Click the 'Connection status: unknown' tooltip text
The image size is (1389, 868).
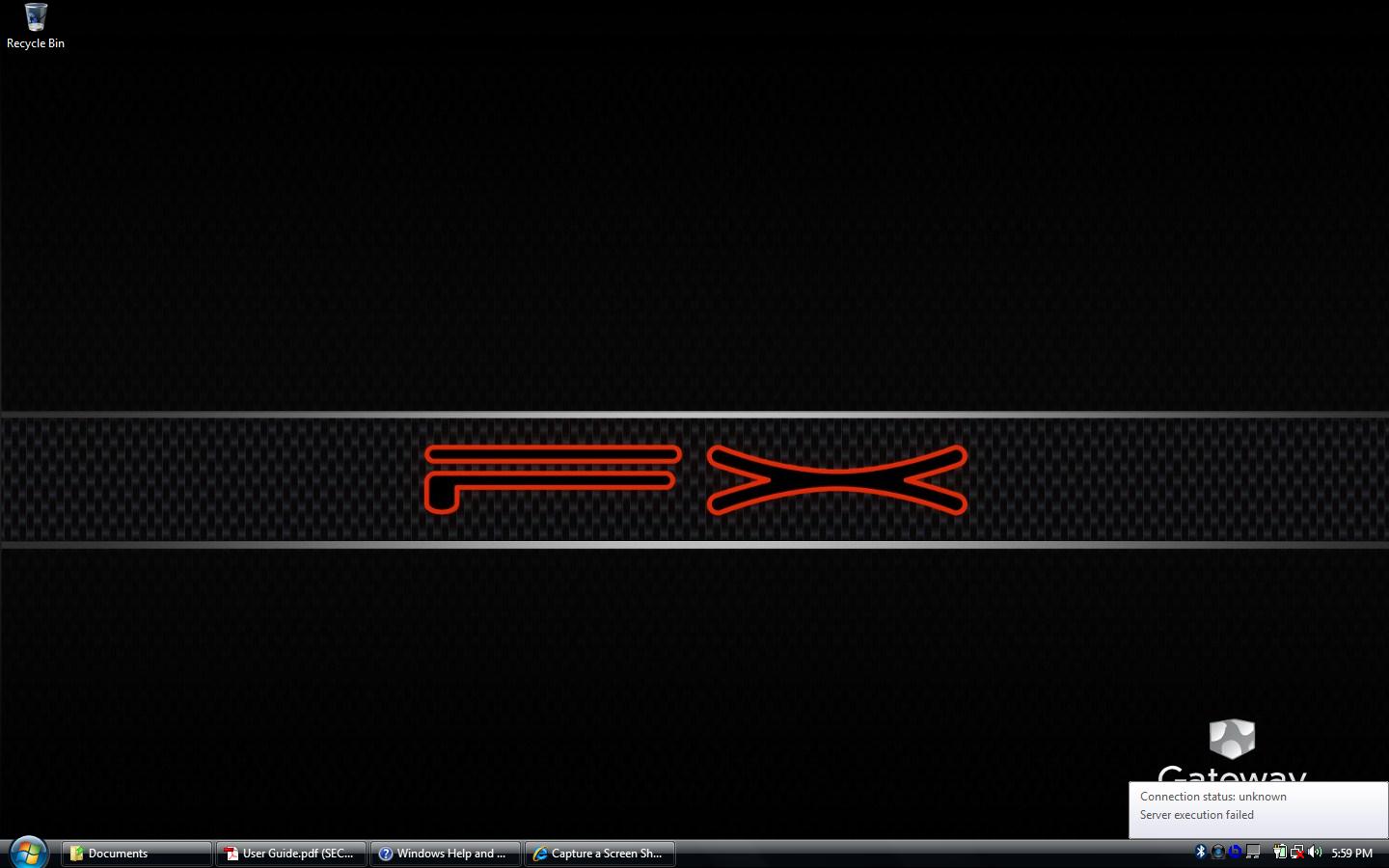pos(1213,797)
